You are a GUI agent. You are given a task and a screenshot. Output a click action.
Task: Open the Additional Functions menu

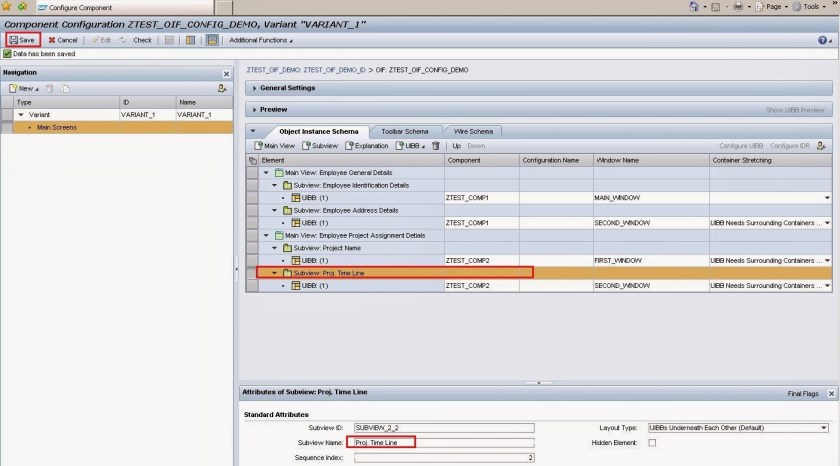[x=261, y=40]
